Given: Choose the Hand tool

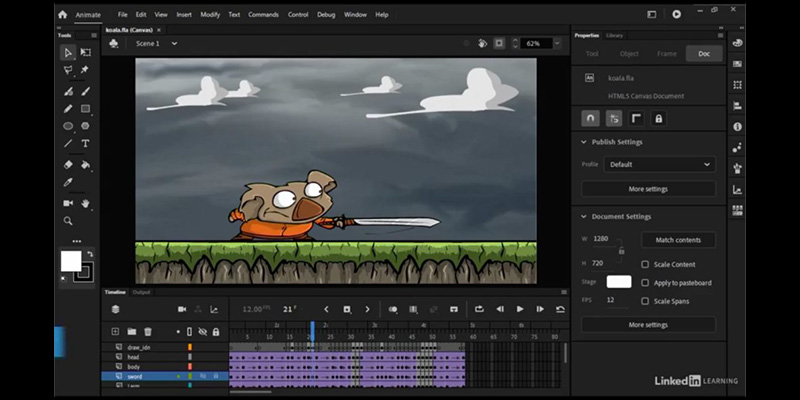Looking at the screenshot, I should pyautogui.click(x=86, y=203).
